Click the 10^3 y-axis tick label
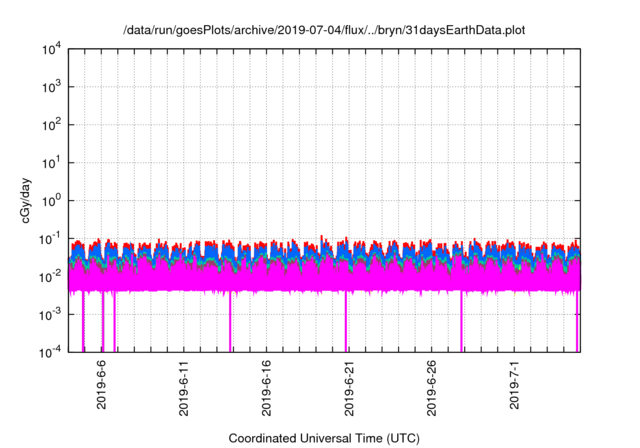 (x=52, y=87)
